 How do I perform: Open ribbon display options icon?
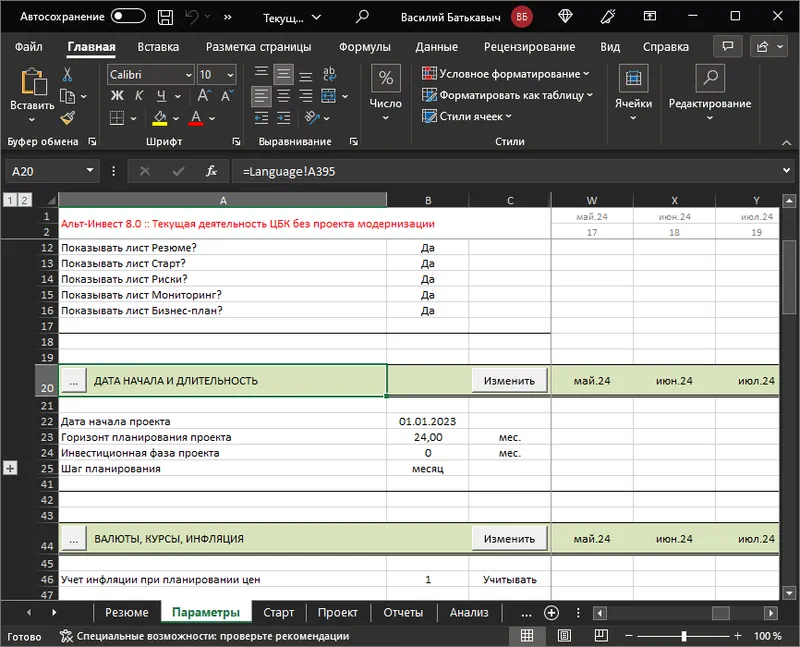pos(649,16)
